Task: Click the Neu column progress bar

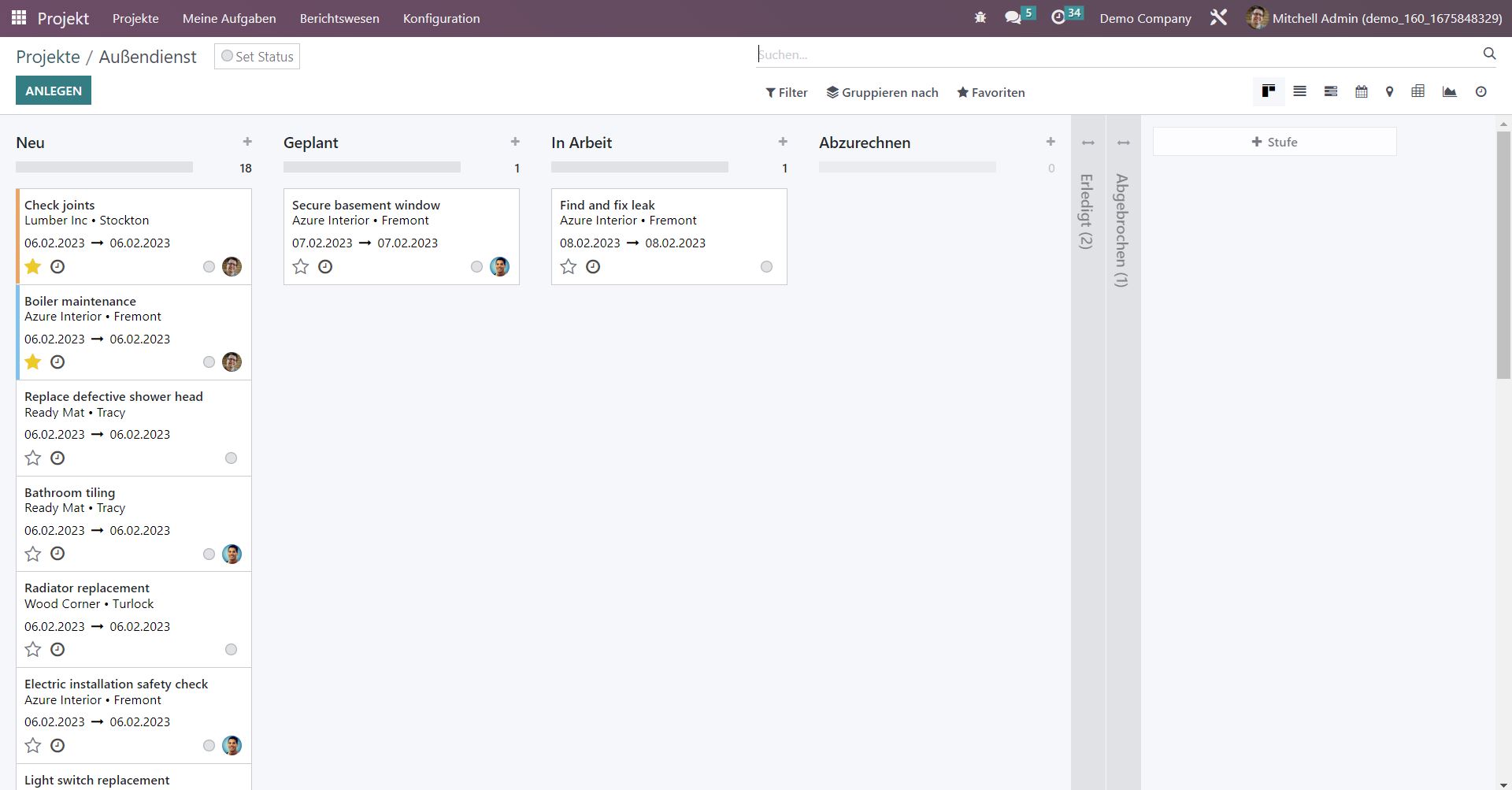Action: coord(104,168)
